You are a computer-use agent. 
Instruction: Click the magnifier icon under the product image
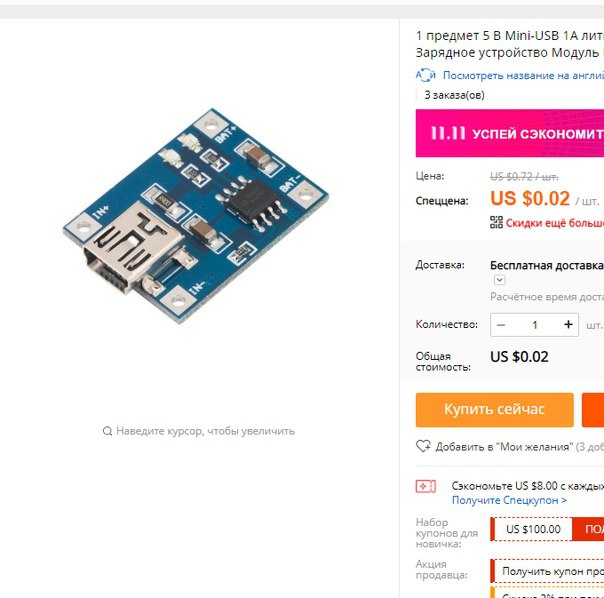(x=107, y=431)
